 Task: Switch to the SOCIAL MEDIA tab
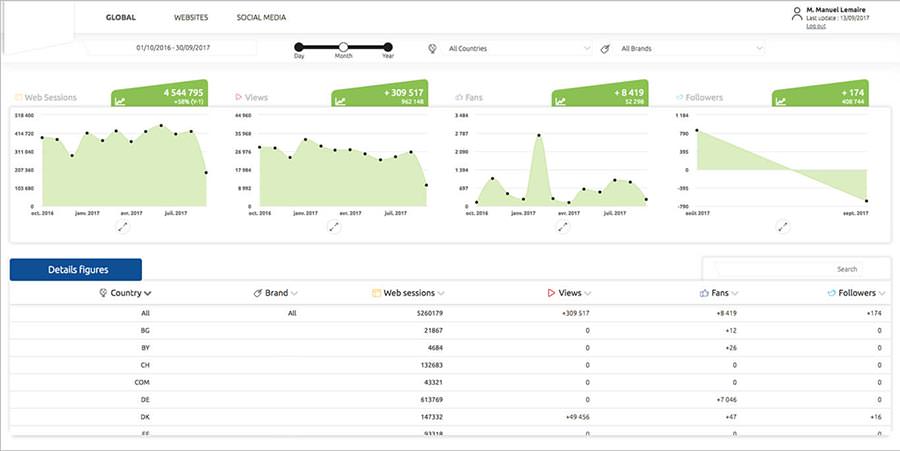(261, 17)
